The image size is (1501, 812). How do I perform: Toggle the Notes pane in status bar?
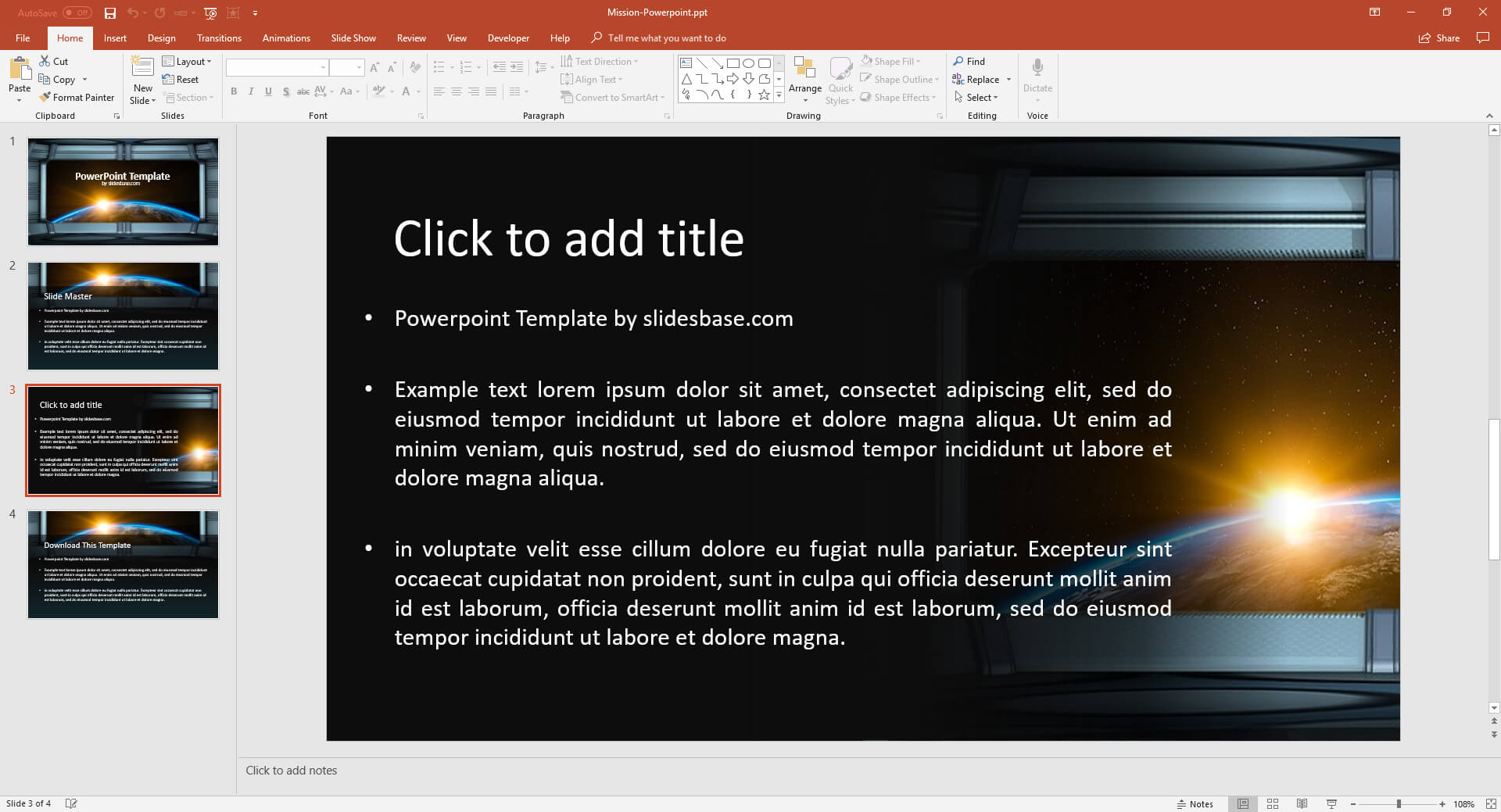coord(1195,803)
